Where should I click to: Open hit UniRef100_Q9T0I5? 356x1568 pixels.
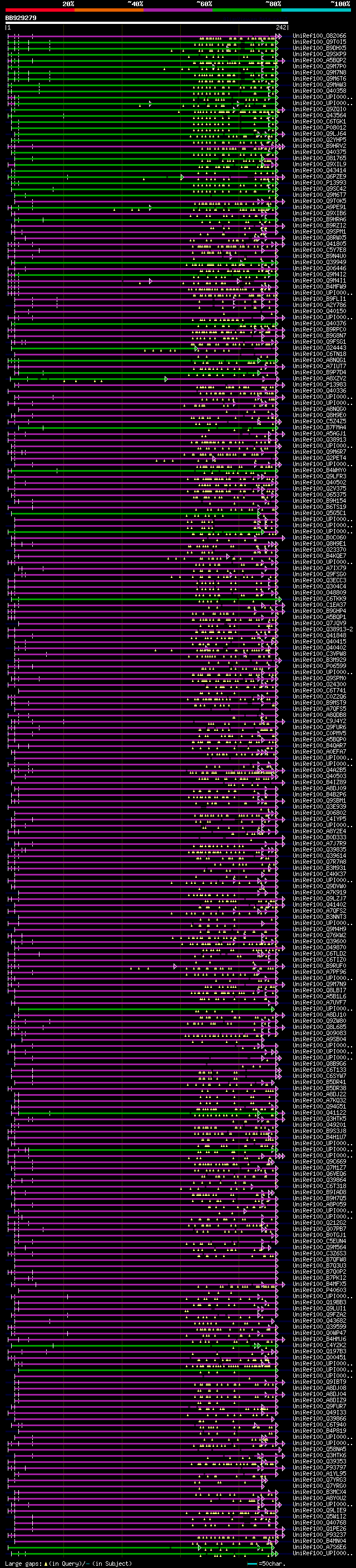pyautogui.click(x=319, y=42)
